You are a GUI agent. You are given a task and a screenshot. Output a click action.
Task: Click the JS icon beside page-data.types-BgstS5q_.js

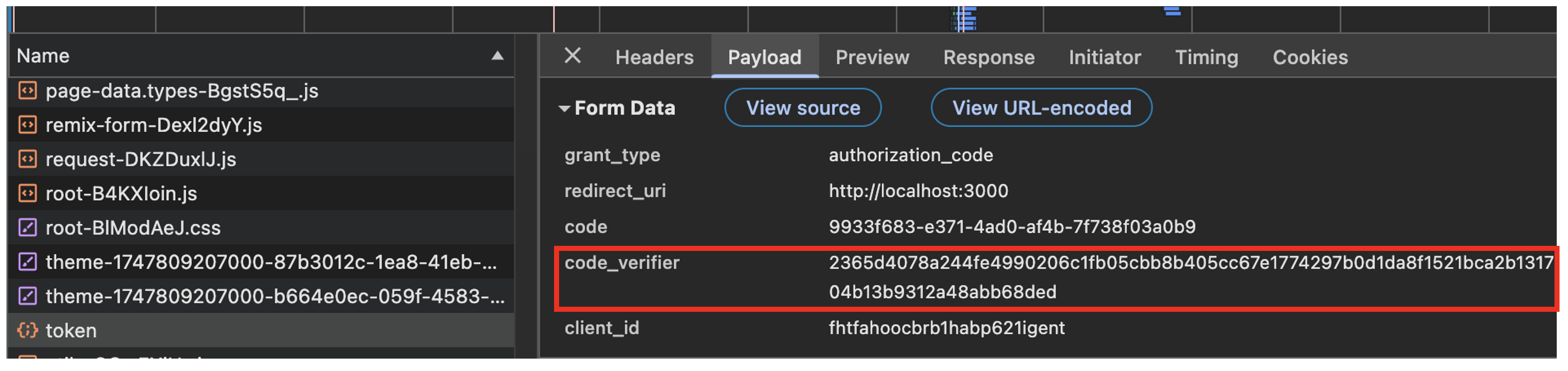point(28,91)
